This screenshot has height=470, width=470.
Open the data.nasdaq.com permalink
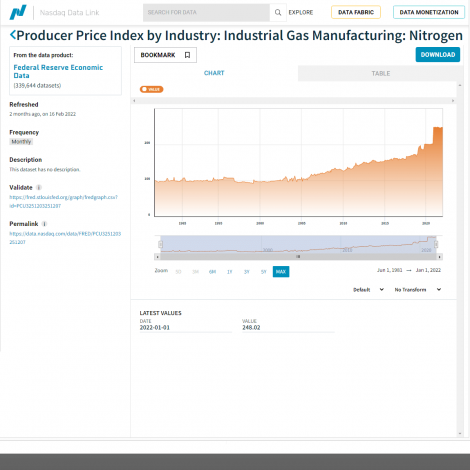(65, 238)
